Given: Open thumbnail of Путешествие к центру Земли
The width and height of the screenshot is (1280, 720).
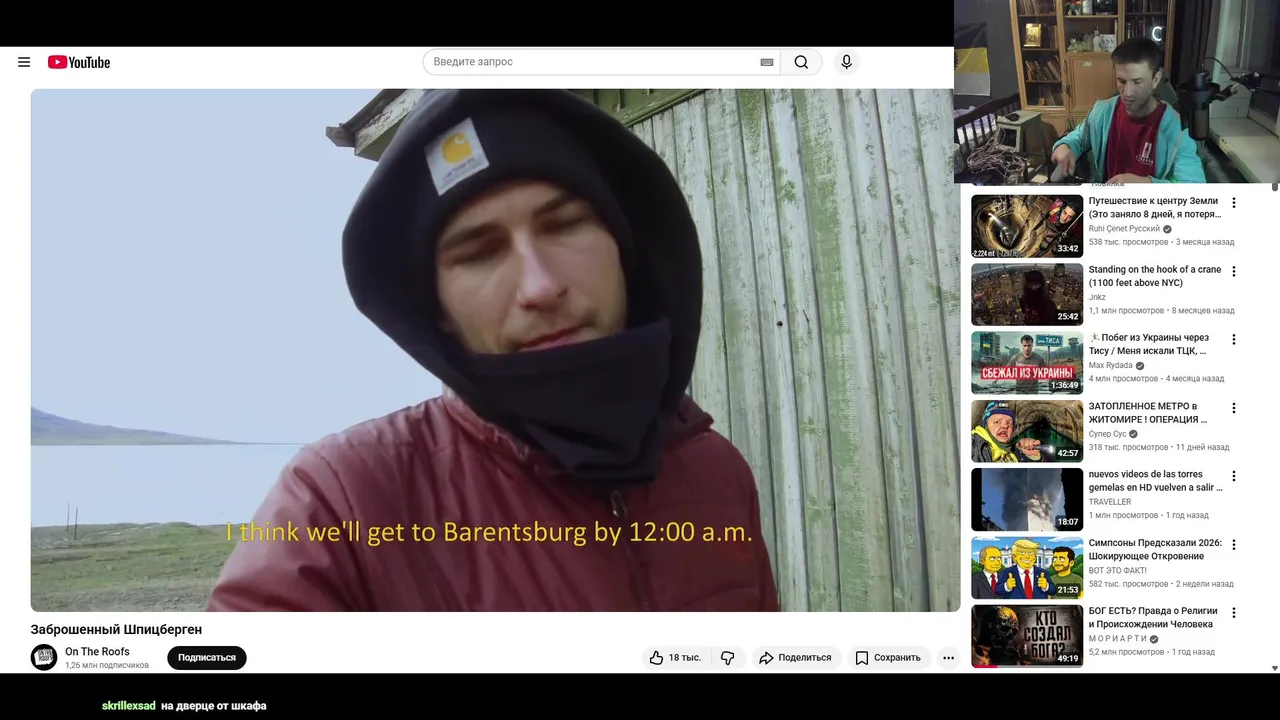Looking at the screenshot, I should (1027, 226).
